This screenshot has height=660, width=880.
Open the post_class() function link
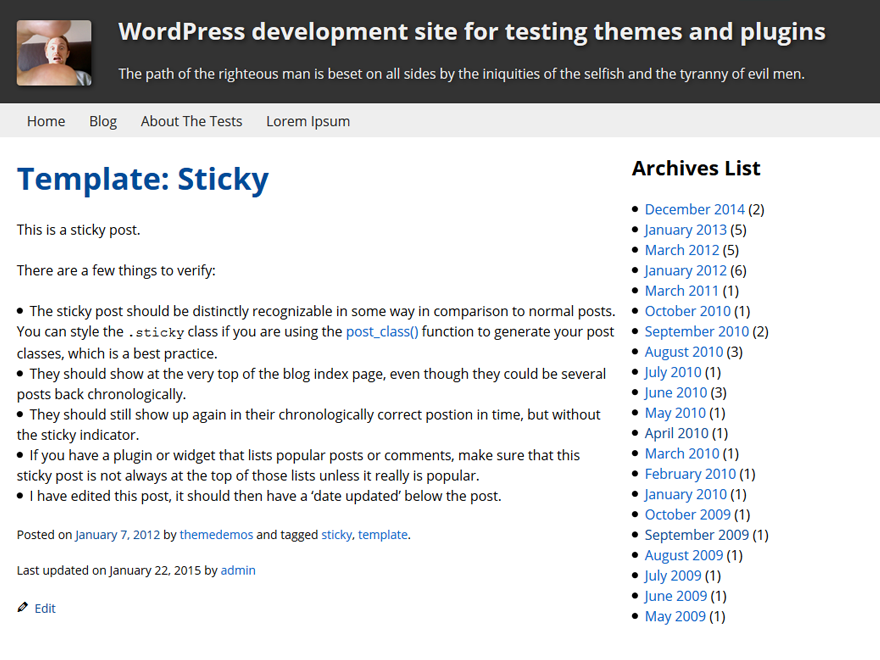382,332
